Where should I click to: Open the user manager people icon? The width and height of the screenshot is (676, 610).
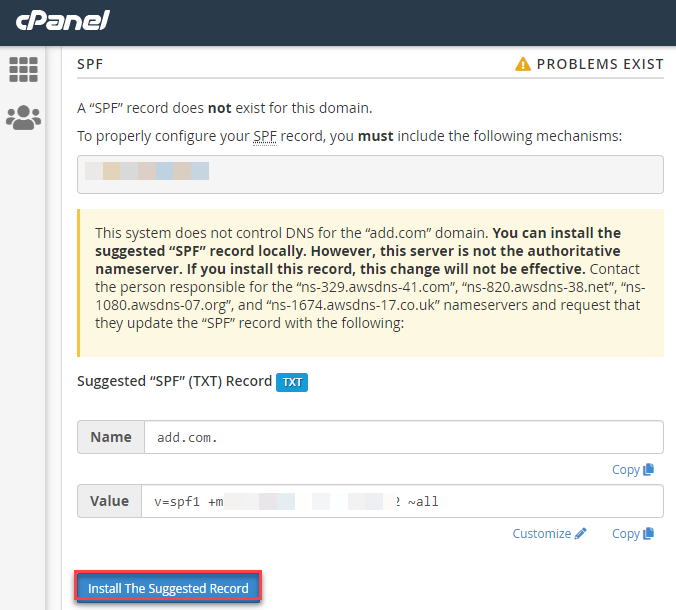(x=23, y=118)
